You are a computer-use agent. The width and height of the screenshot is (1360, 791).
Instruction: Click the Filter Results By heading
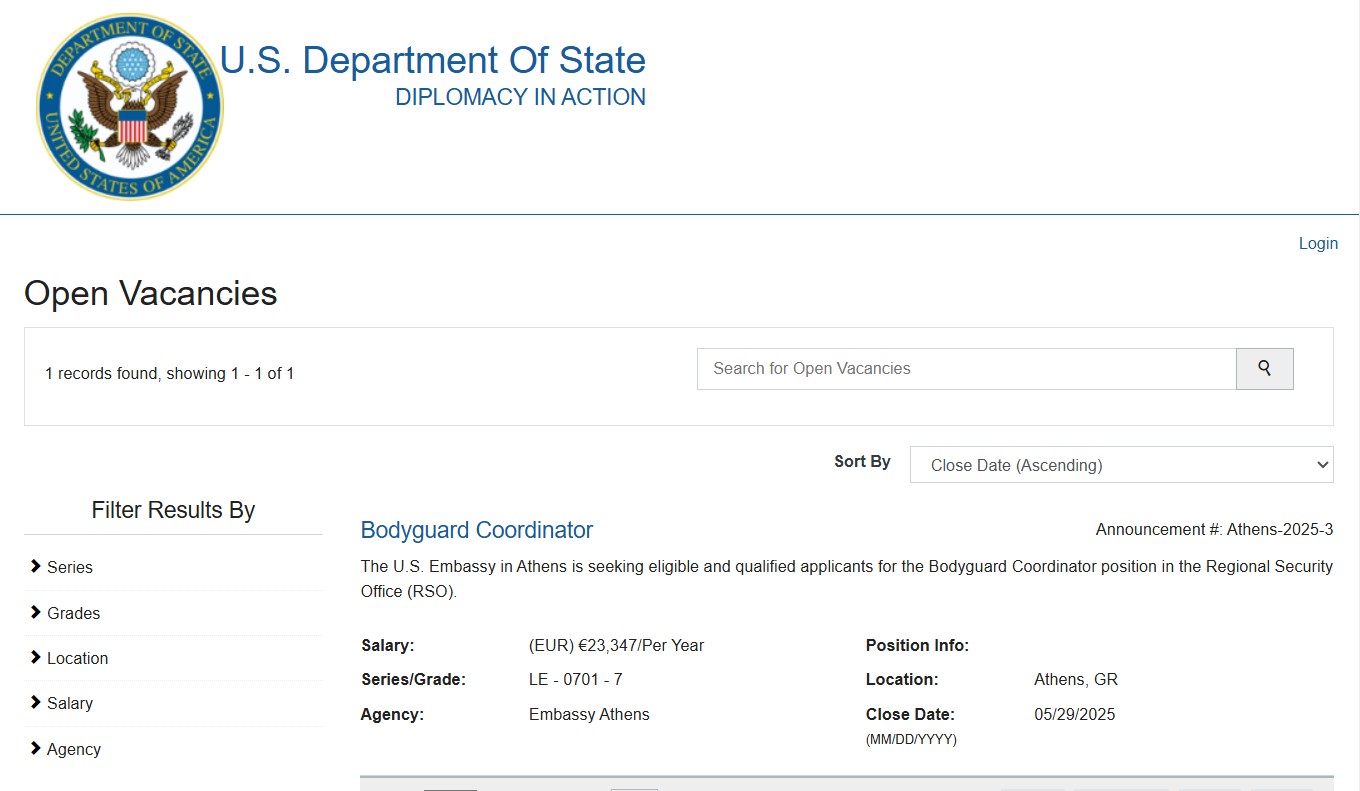[173, 510]
